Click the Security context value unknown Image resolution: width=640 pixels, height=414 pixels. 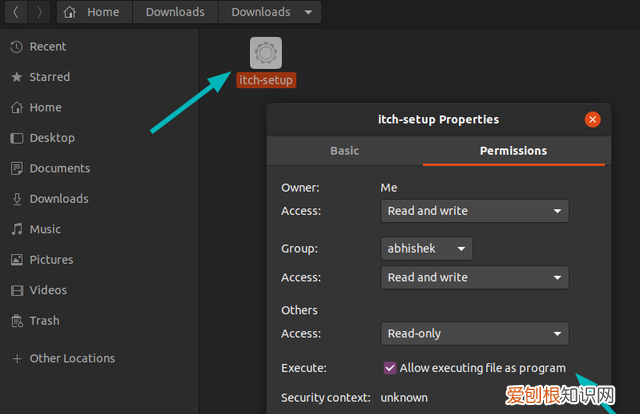pyautogui.click(x=404, y=398)
